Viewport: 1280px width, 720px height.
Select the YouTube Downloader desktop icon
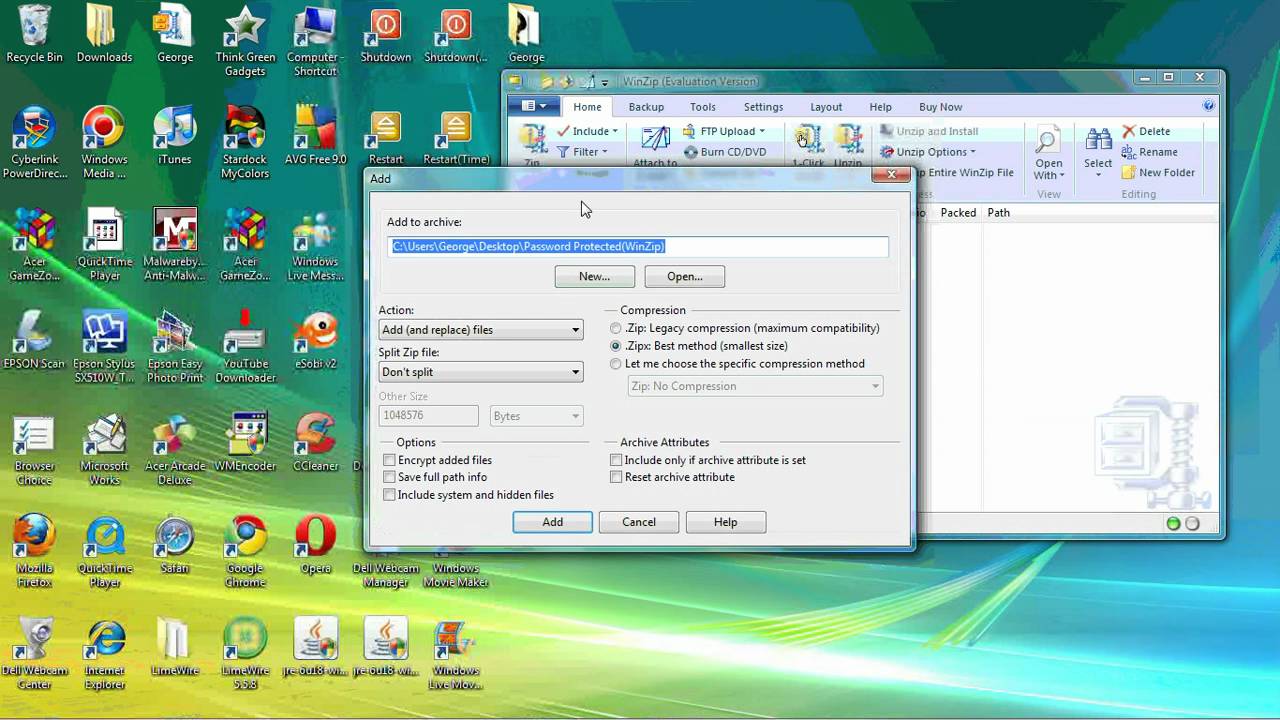point(245,347)
